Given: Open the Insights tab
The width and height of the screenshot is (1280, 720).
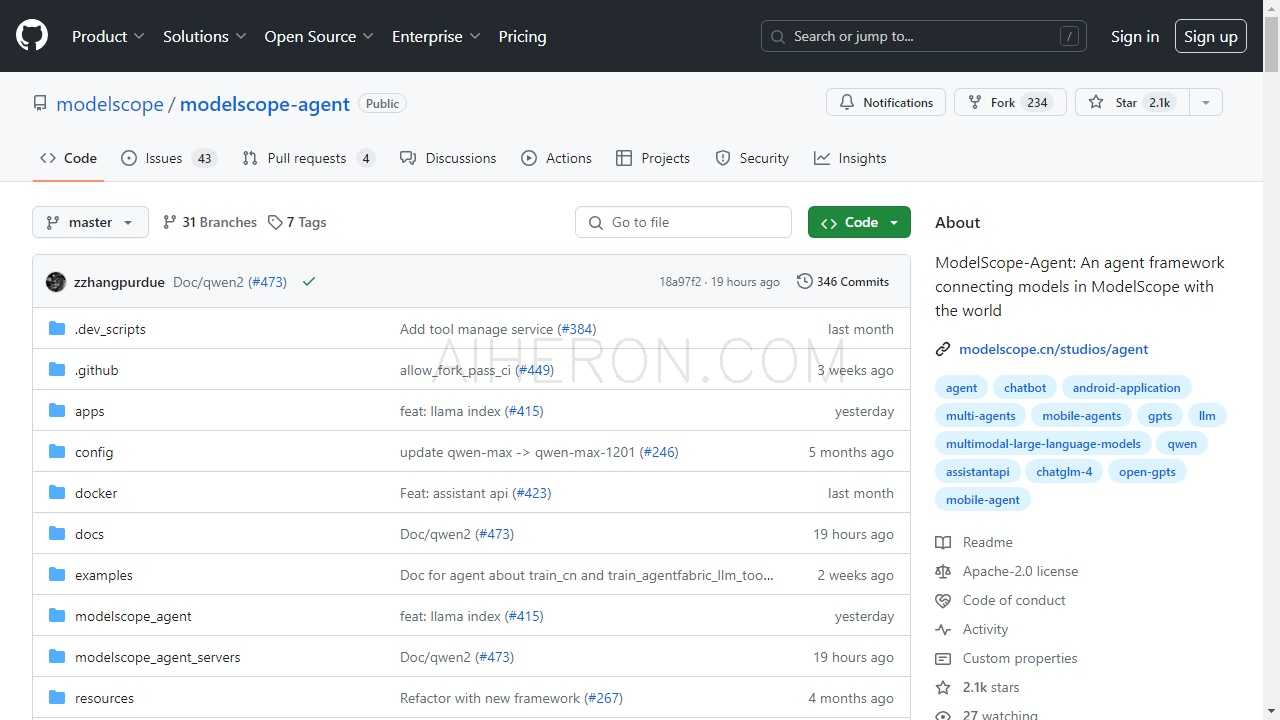Looking at the screenshot, I should (850, 158).
